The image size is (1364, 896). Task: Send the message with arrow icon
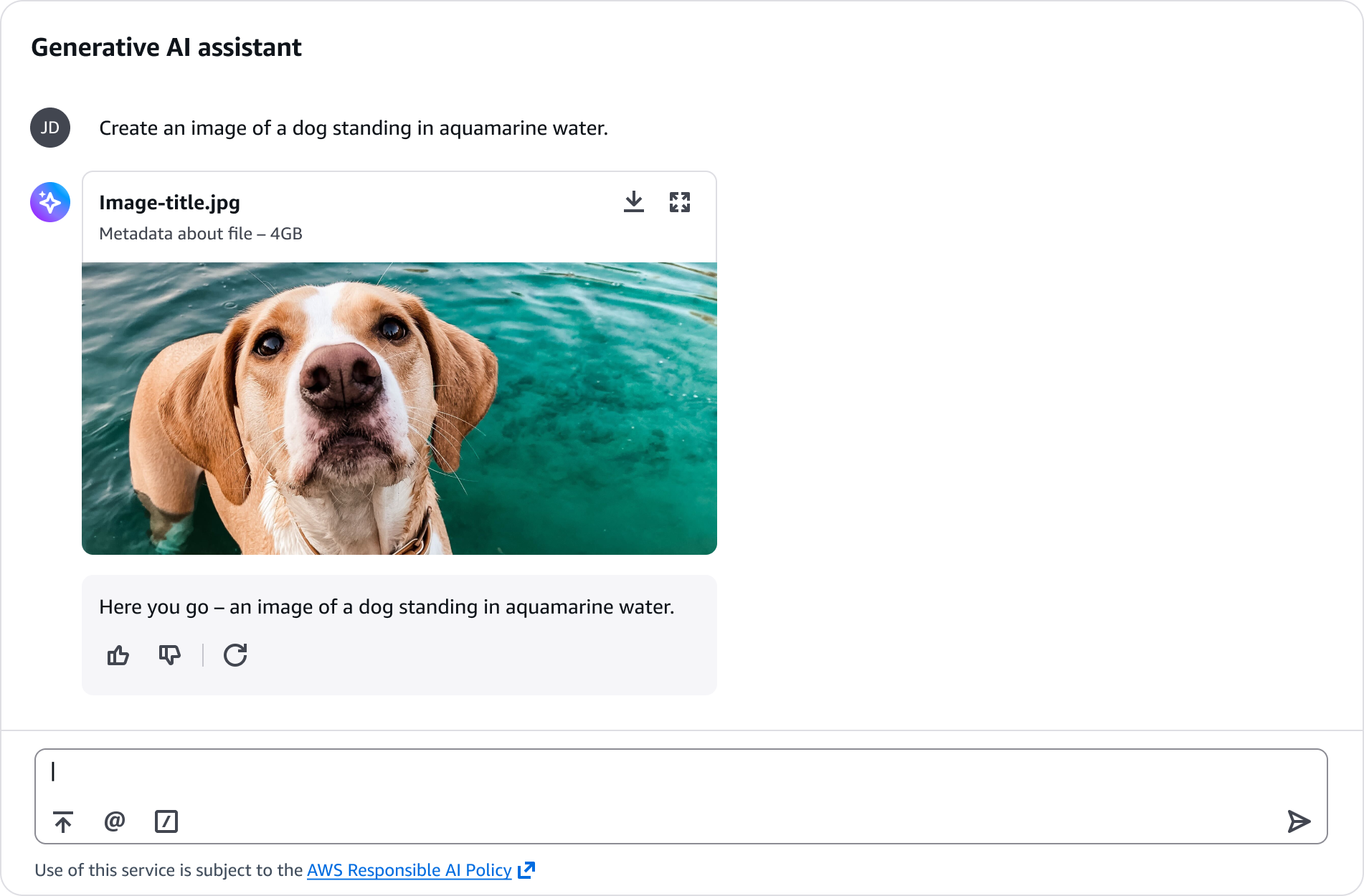coord(1298,821)
